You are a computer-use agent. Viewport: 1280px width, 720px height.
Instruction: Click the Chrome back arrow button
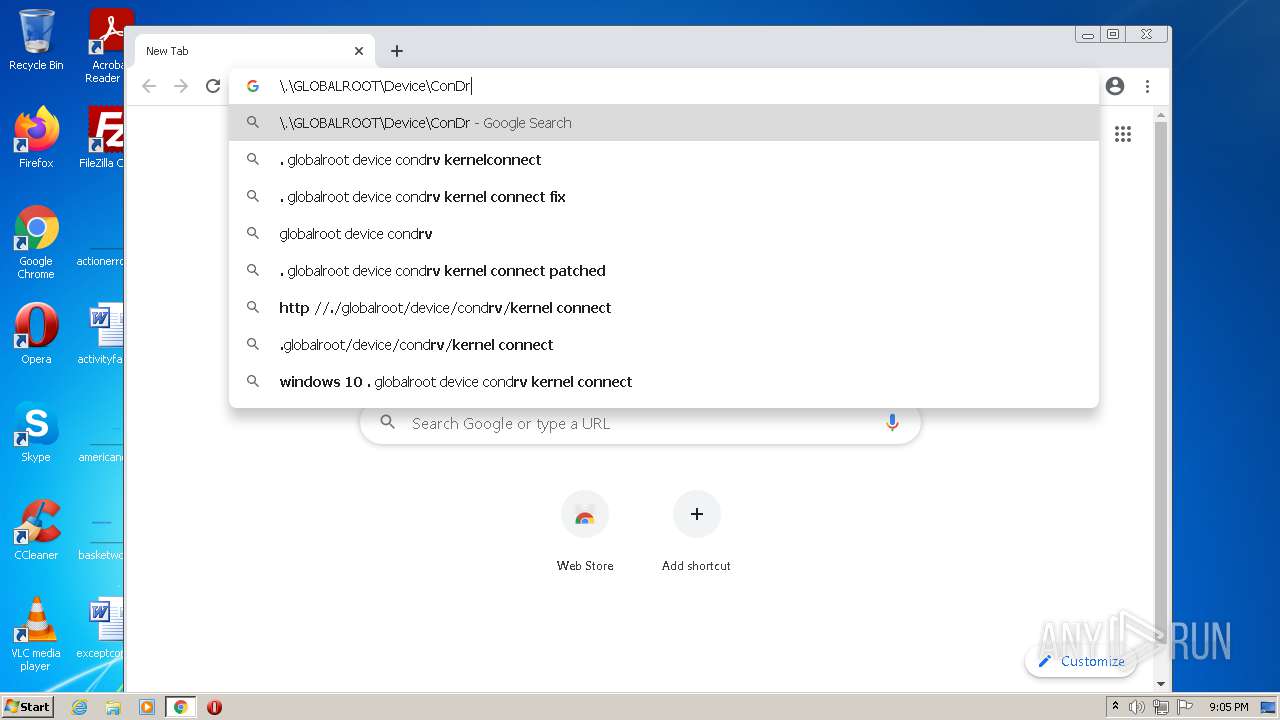point(149,86)
